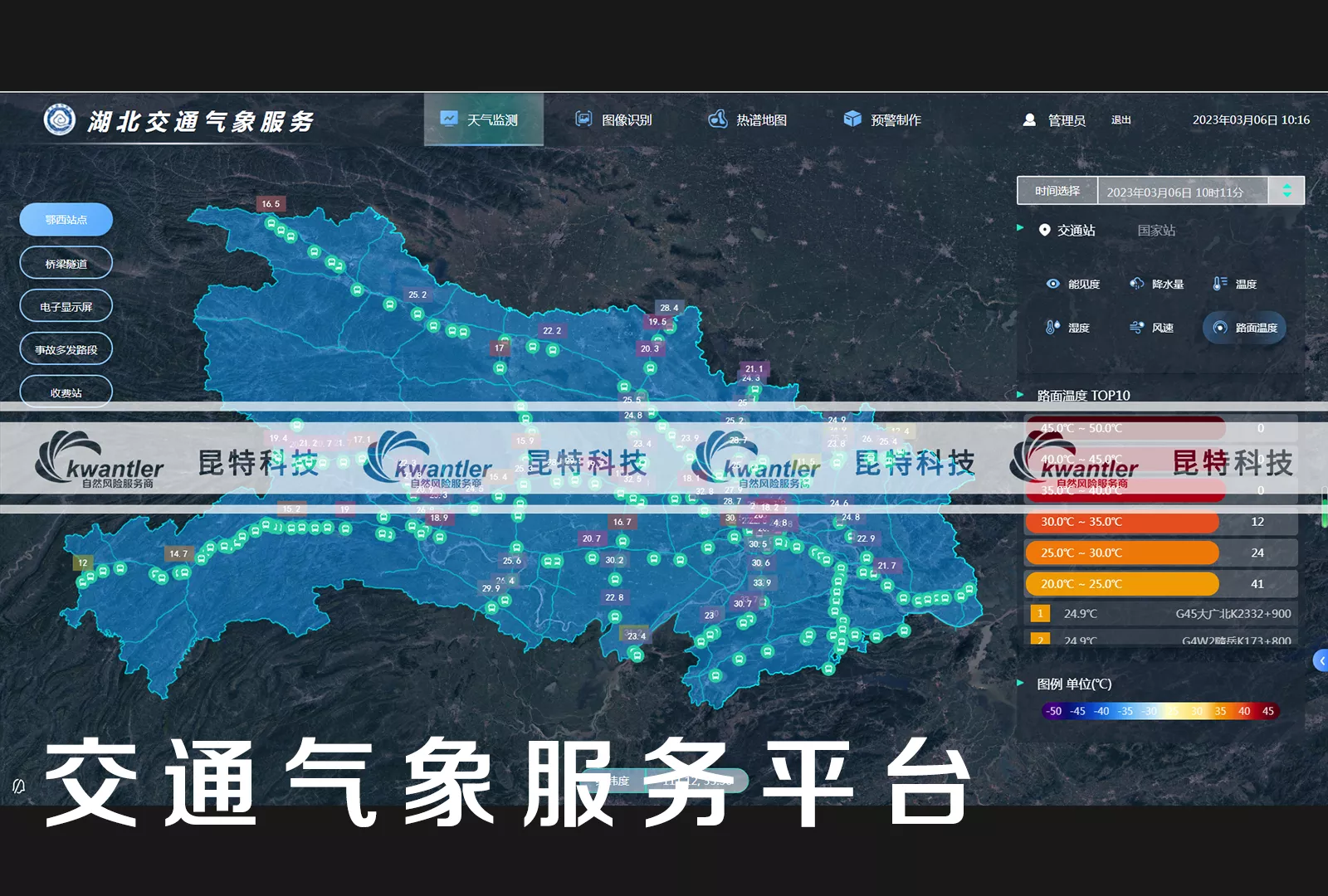Click the 20.0℃ ~ 25.0℃ range bar
1328x896 pixels.
(x=1122, y=584)
